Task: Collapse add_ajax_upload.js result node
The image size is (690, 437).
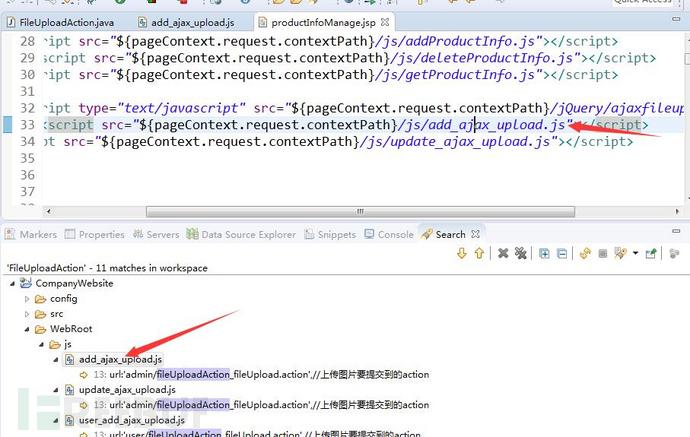Action: coord(56,360)
